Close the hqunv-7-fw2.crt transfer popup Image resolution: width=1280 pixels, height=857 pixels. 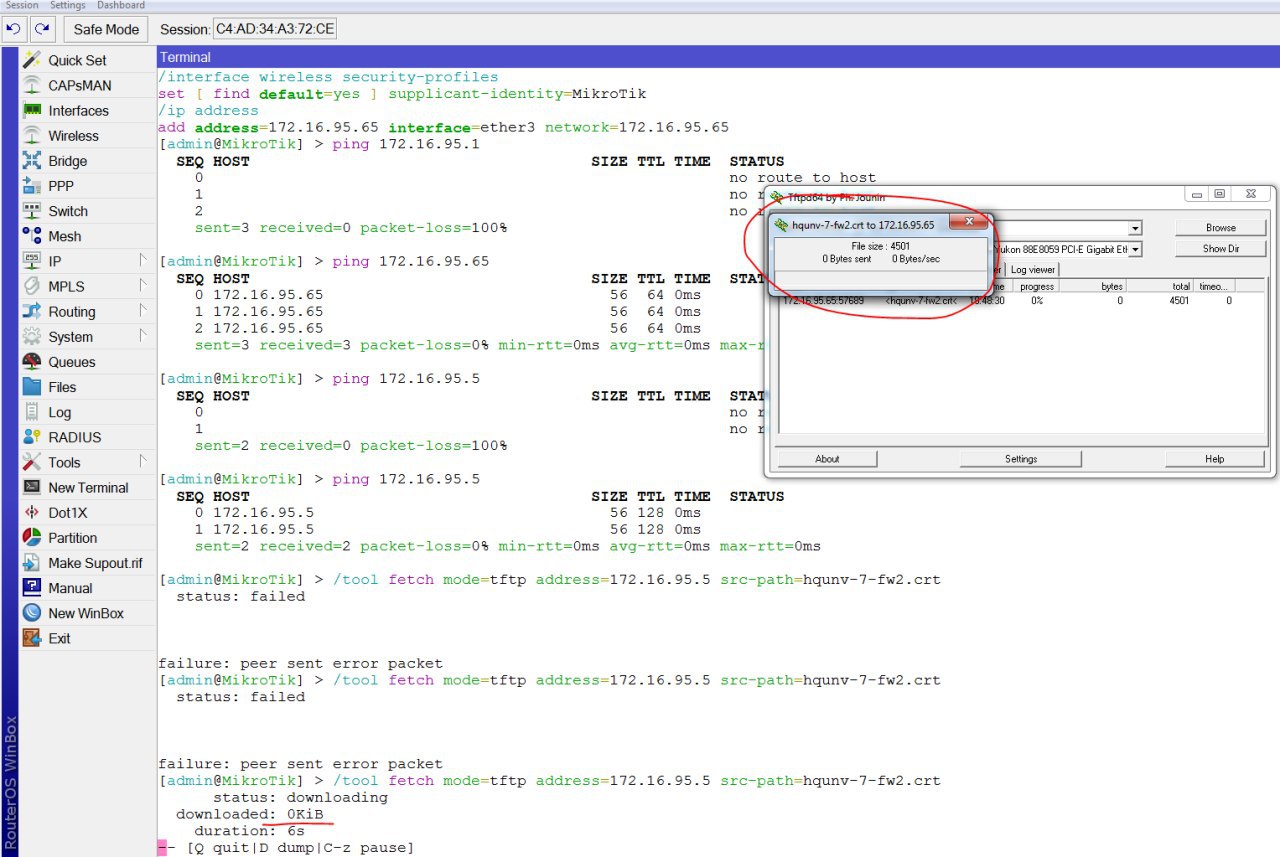pos(968,224)
